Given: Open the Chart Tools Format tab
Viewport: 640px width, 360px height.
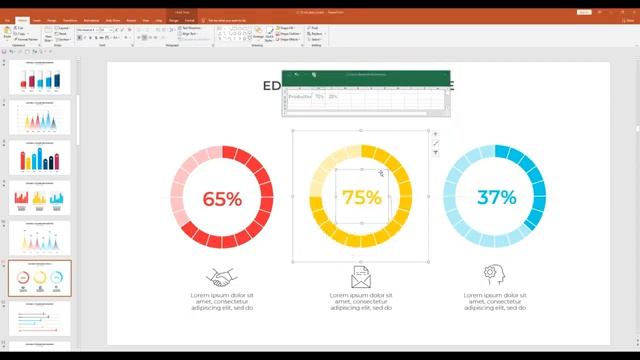Looking at the screenshot, I should point(189,20).
